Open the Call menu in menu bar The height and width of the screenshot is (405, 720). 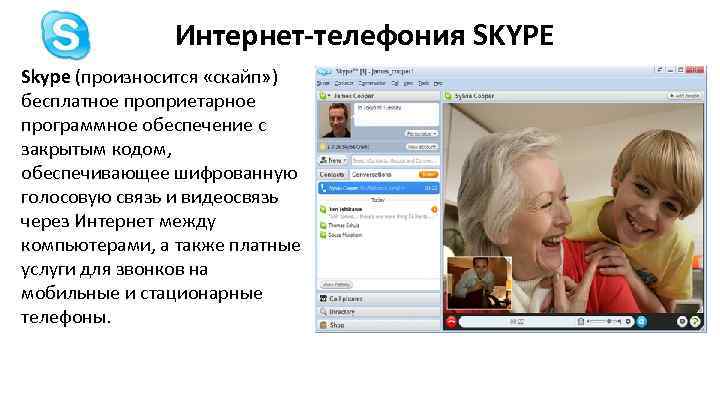point(395,84)
